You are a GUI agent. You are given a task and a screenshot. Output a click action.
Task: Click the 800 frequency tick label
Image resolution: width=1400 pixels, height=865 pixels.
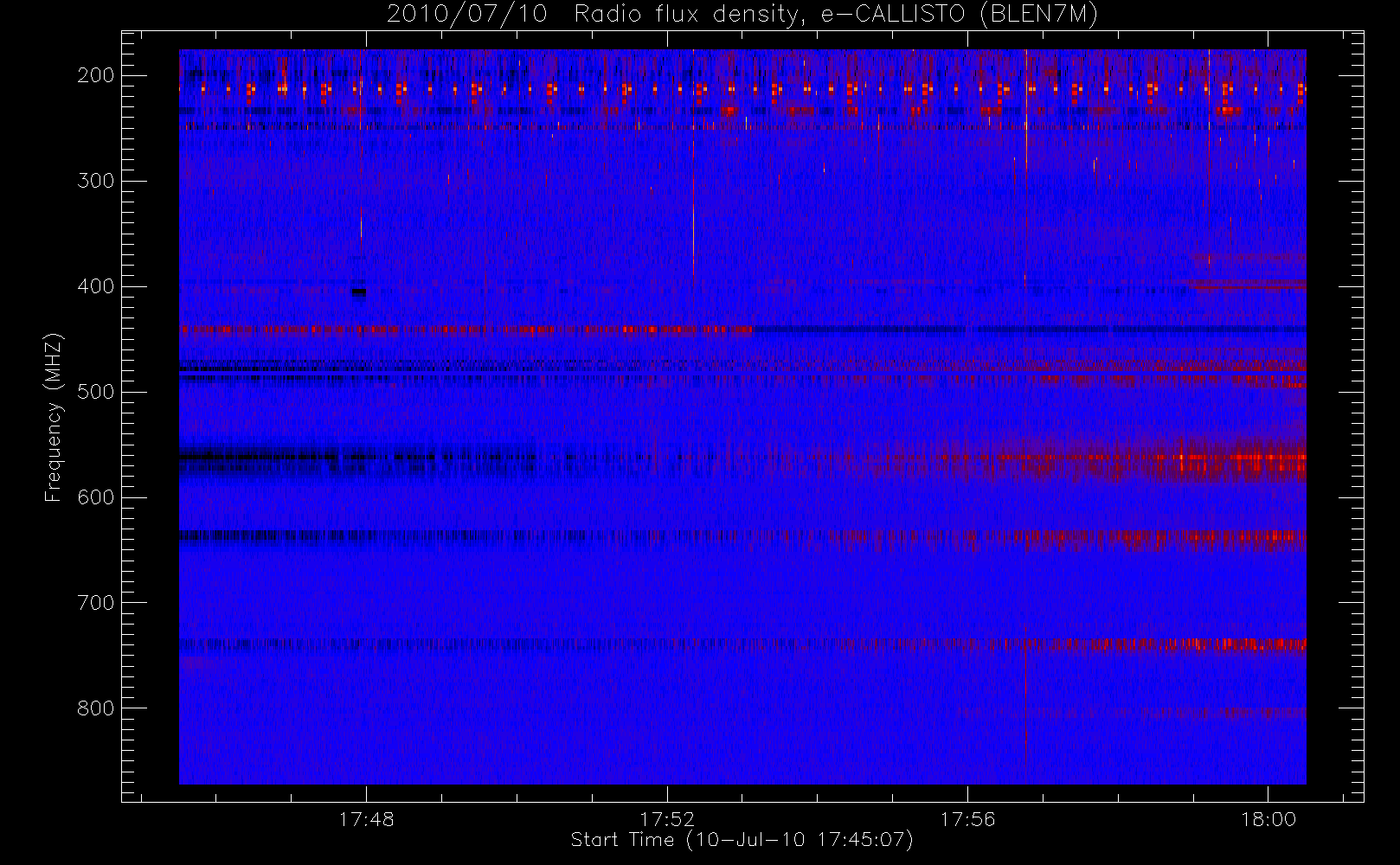pos(96,708)
